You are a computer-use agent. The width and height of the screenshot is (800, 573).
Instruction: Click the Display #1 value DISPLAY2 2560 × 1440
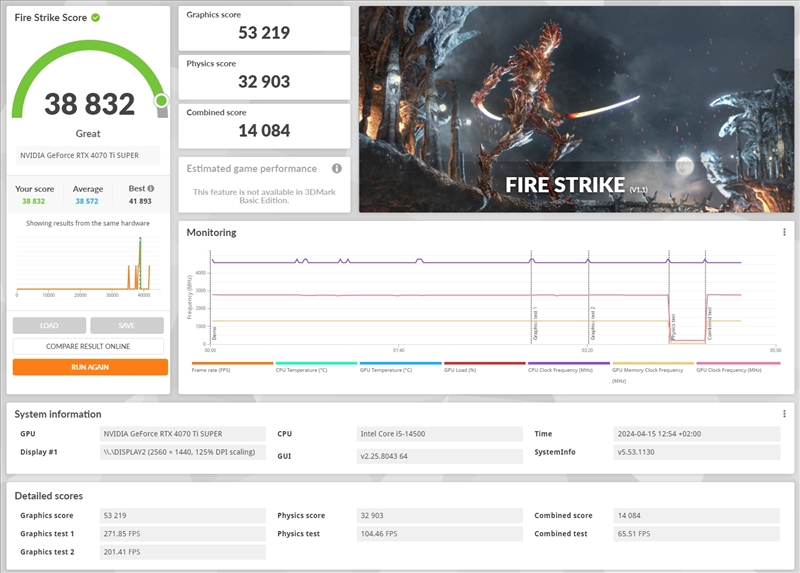(x=183, y=452)
